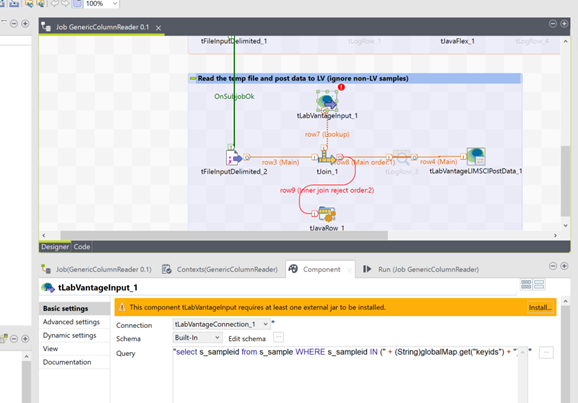Click the lower left panel scroll up arrow
The image size is (578, 403).
pyautogui.click(x=26, y=356)
